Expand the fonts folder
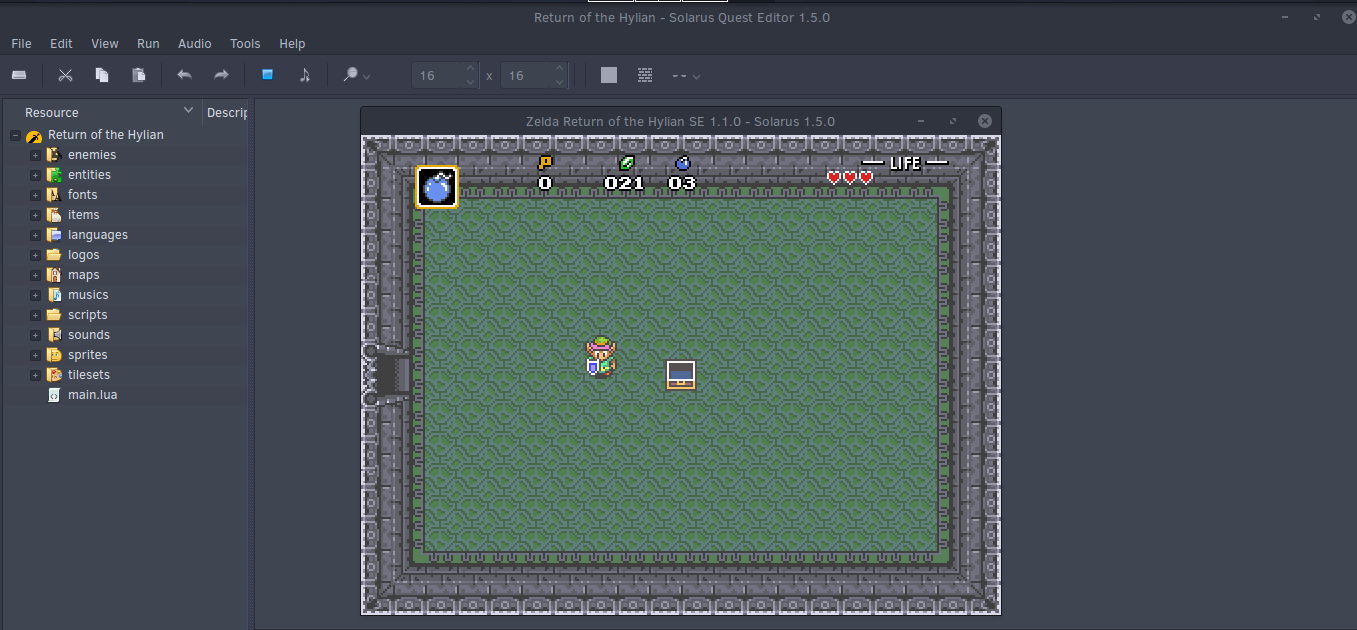 [x=35, y=195]
